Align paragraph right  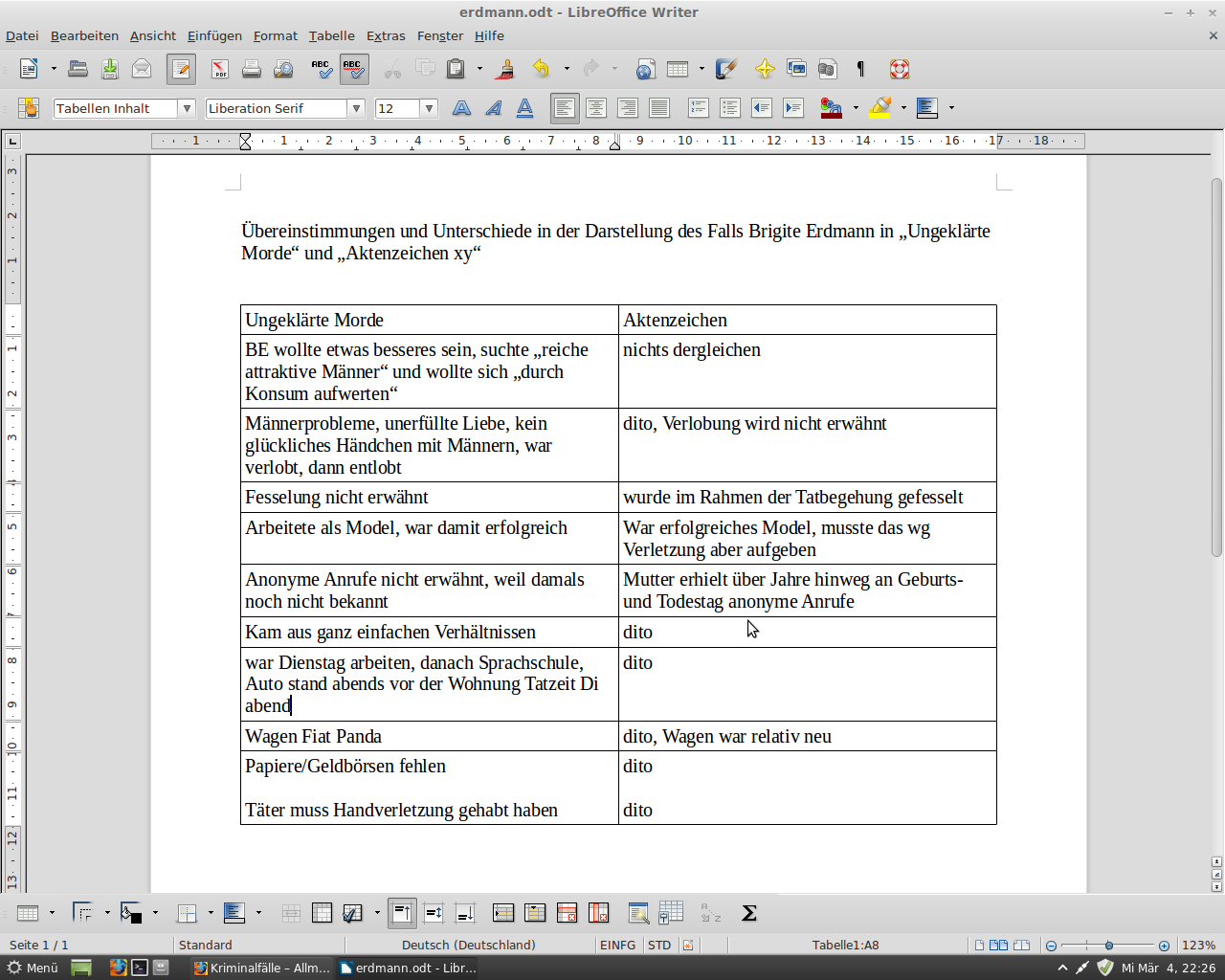tap(628, 108)
